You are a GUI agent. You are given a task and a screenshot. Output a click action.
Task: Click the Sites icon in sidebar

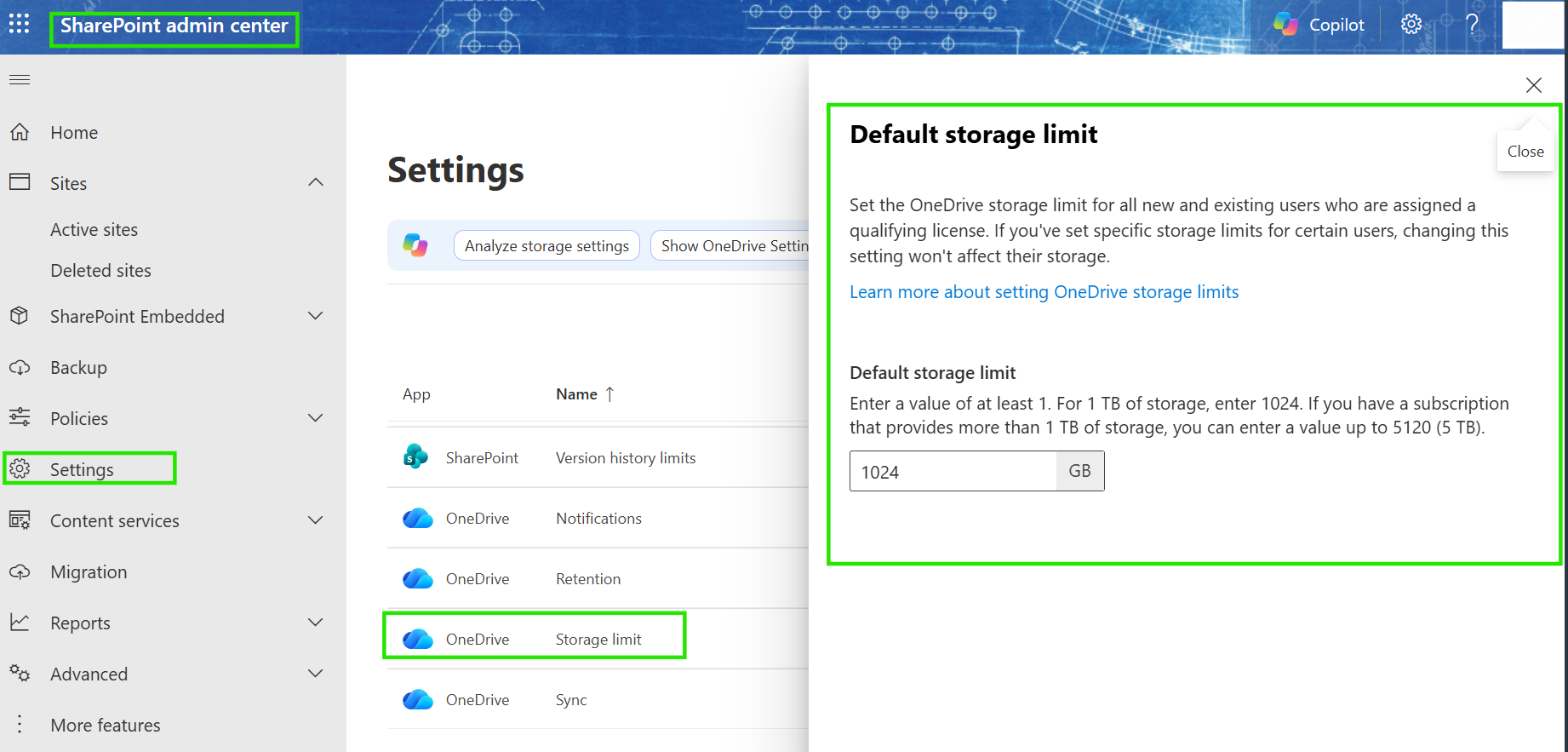pyautogui.click(x=20, y=182)
